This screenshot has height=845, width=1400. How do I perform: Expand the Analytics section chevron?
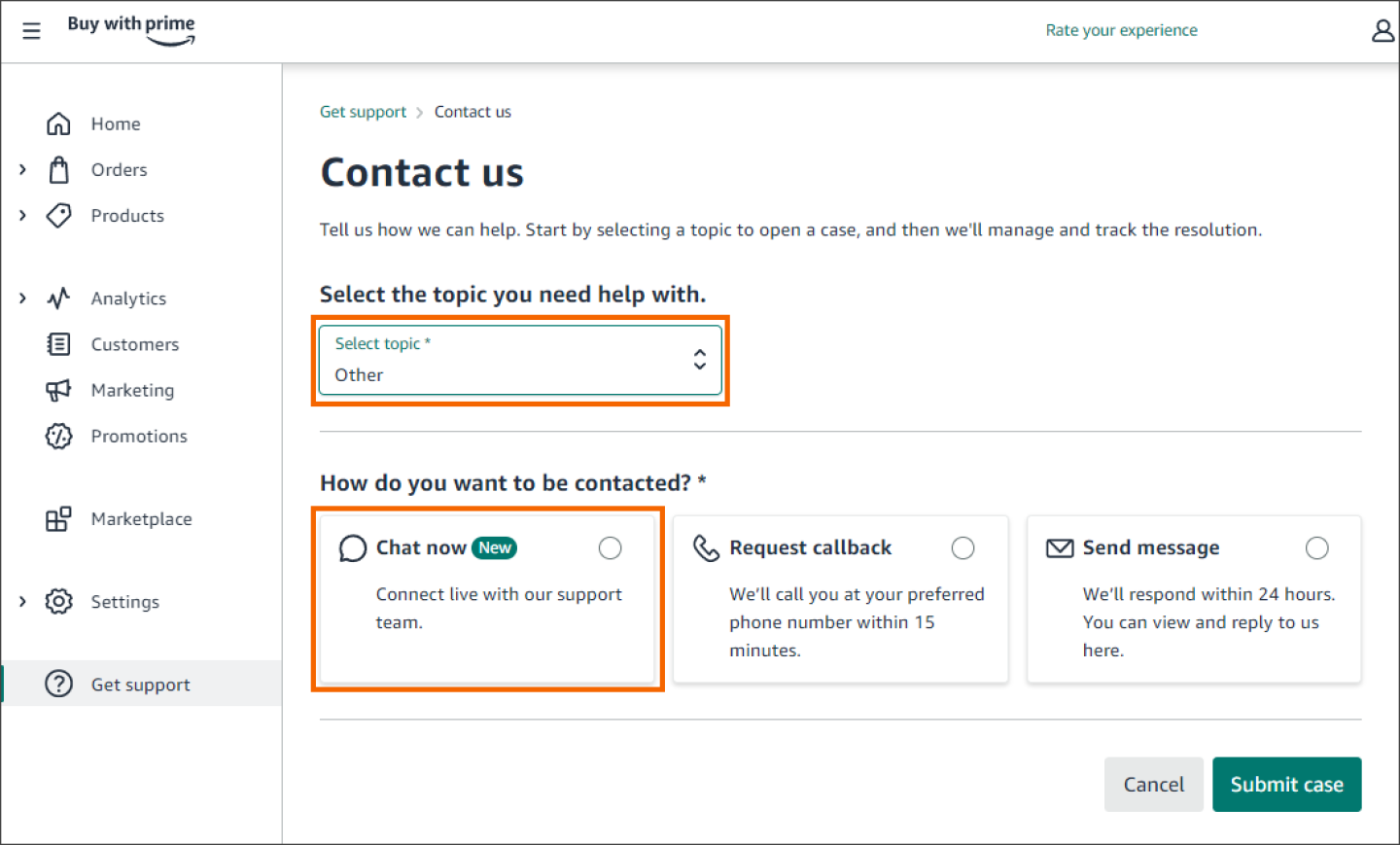22,299
